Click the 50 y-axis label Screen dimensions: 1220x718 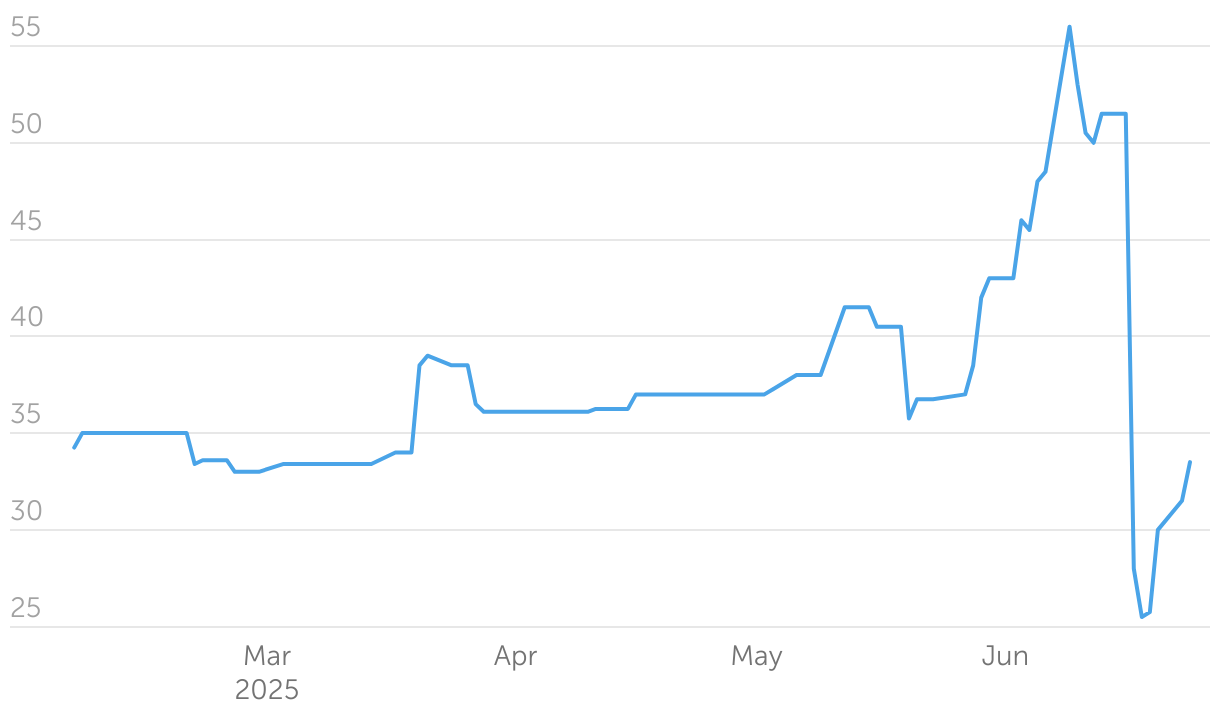[25, 125]
